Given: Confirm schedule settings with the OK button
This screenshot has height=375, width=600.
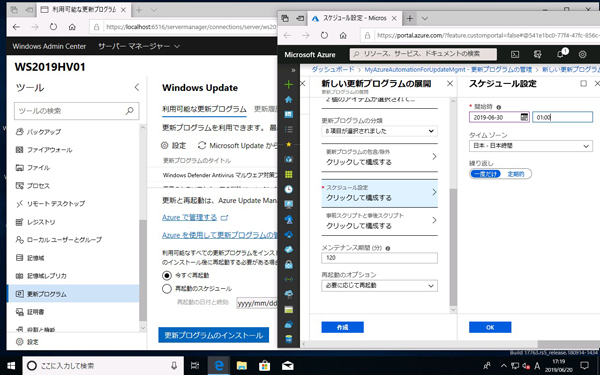Looking at the screenshot, I should click(490, 327).
